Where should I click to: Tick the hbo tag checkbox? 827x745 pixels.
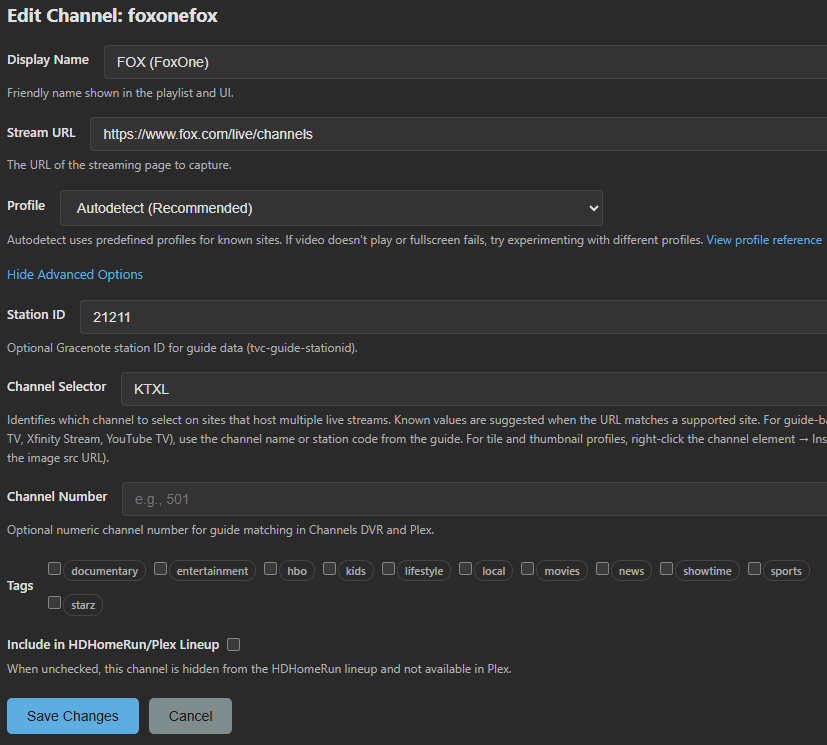[270, 569]
